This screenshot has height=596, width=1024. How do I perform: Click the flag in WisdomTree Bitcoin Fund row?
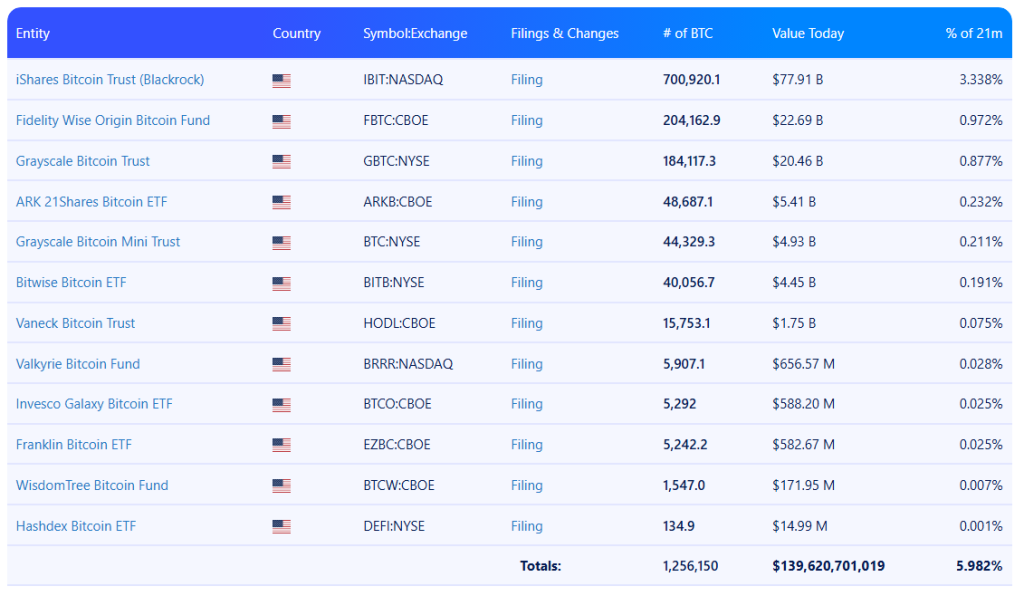281,486
